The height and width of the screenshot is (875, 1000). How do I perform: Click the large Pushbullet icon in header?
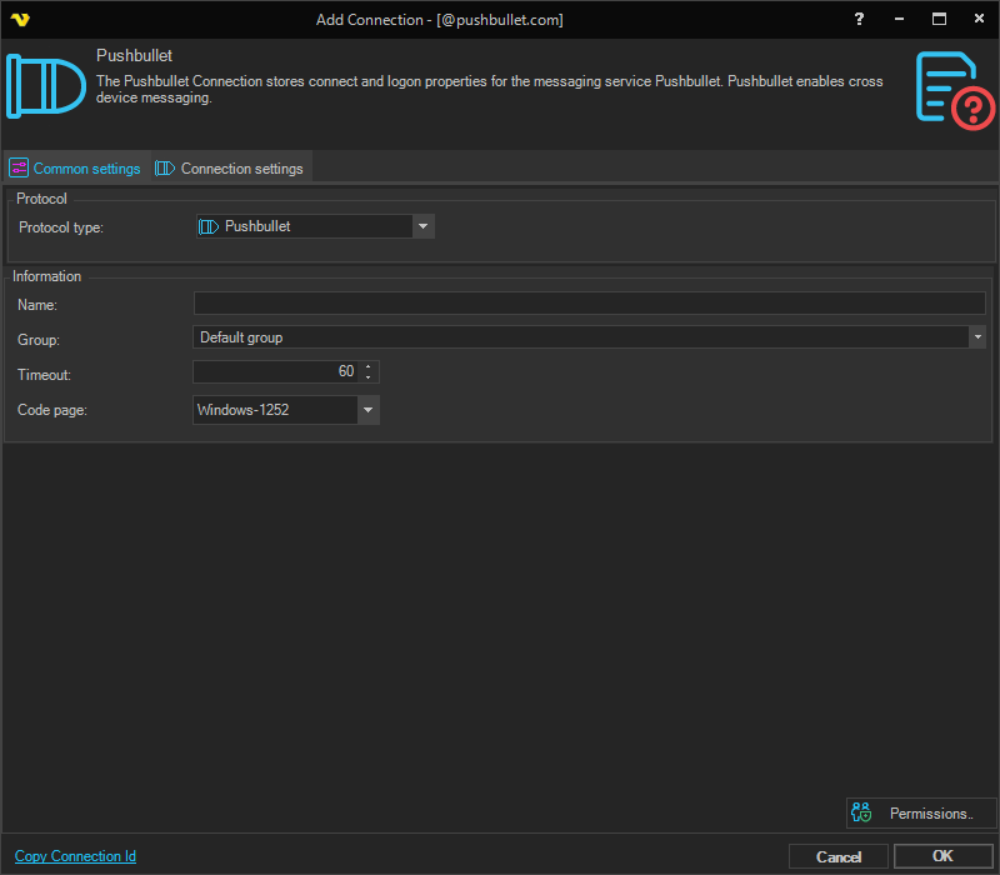pos(46,86)
